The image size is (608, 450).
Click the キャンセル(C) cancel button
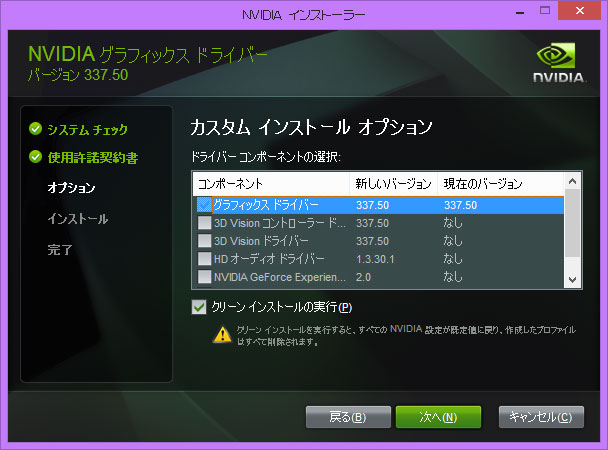[541, 417]
